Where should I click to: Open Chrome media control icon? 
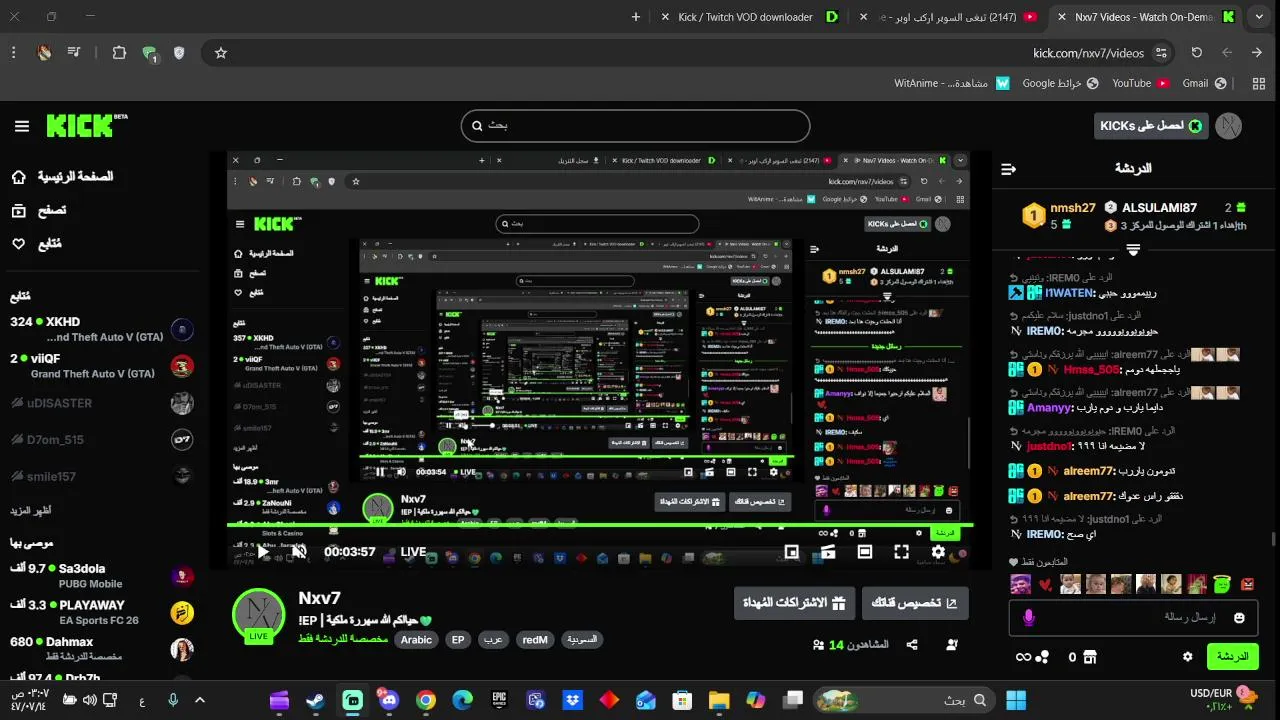[x=74, y=53]
